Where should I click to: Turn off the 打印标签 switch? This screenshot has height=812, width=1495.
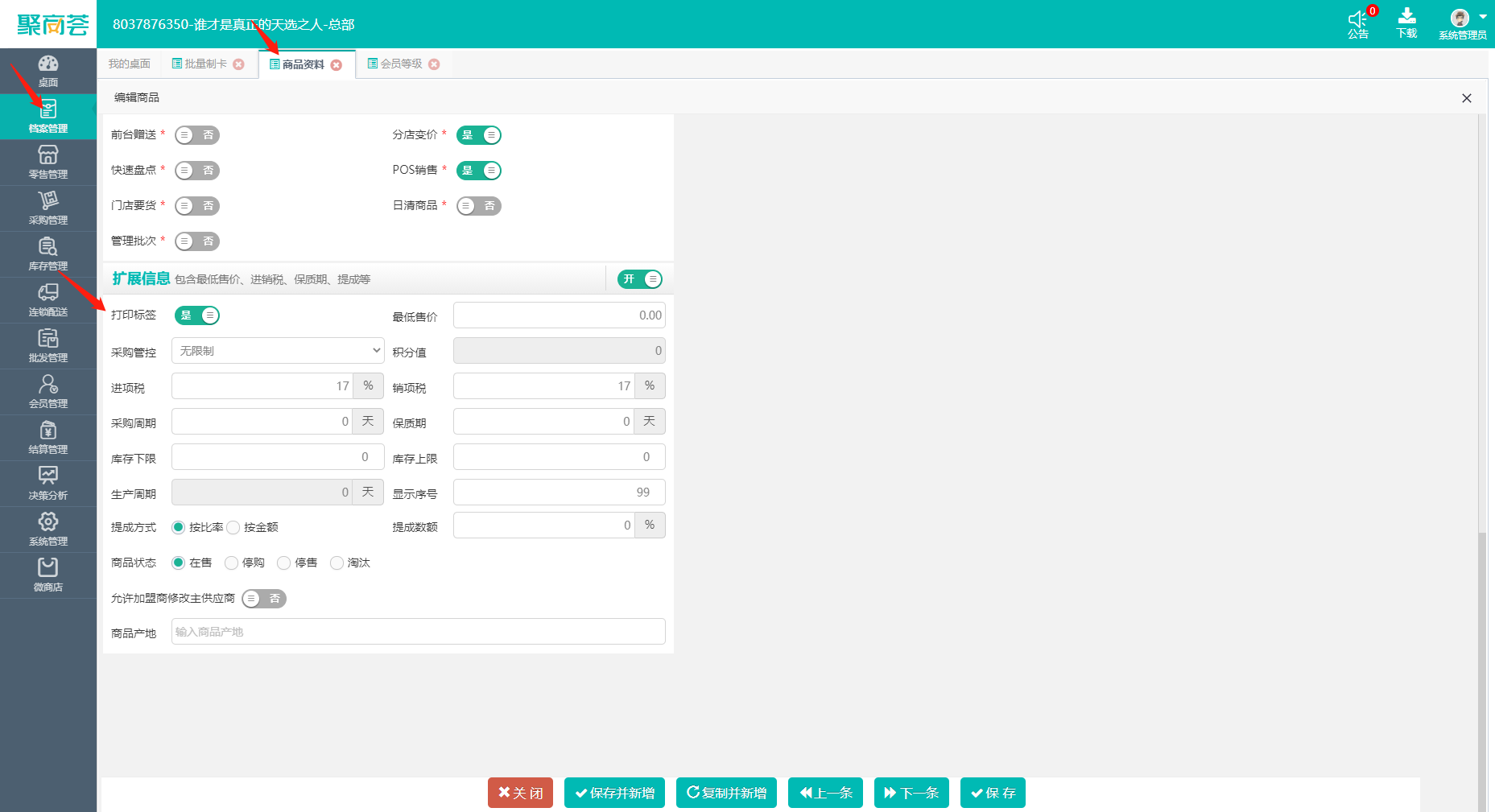coord(197,315)
